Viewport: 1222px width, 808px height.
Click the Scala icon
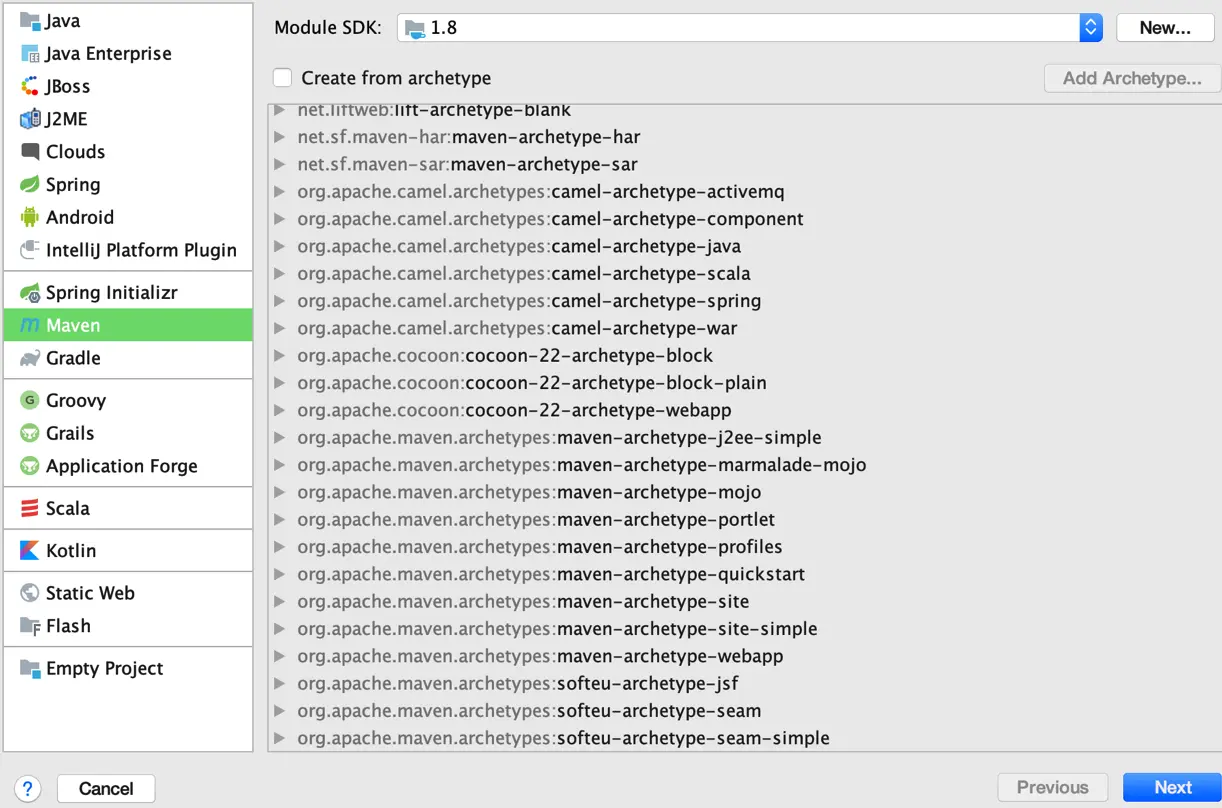point(29,509)
